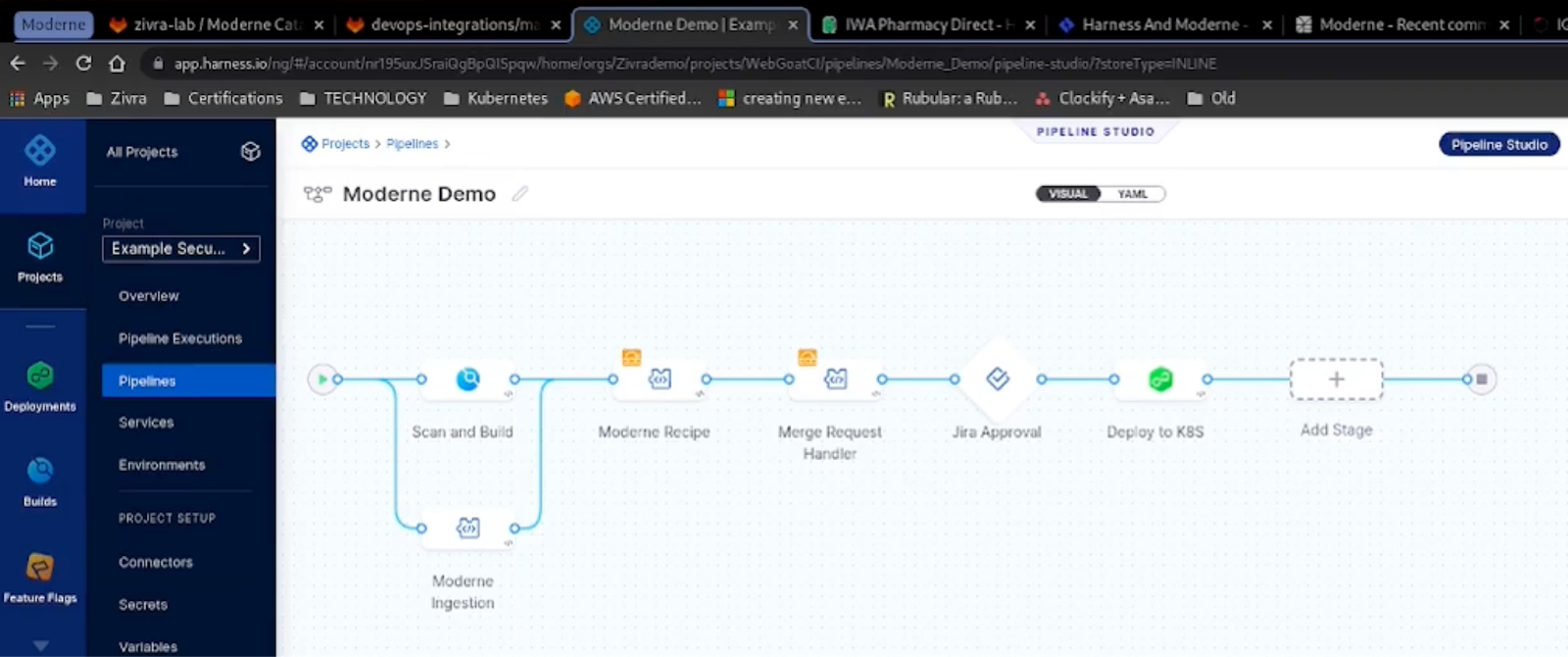Close the devops-integrations browser tab
1568x657 pixels.
556,25
